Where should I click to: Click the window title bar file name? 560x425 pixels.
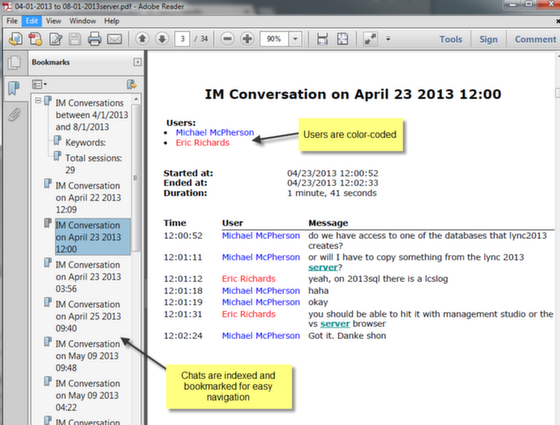pos(73,6)
